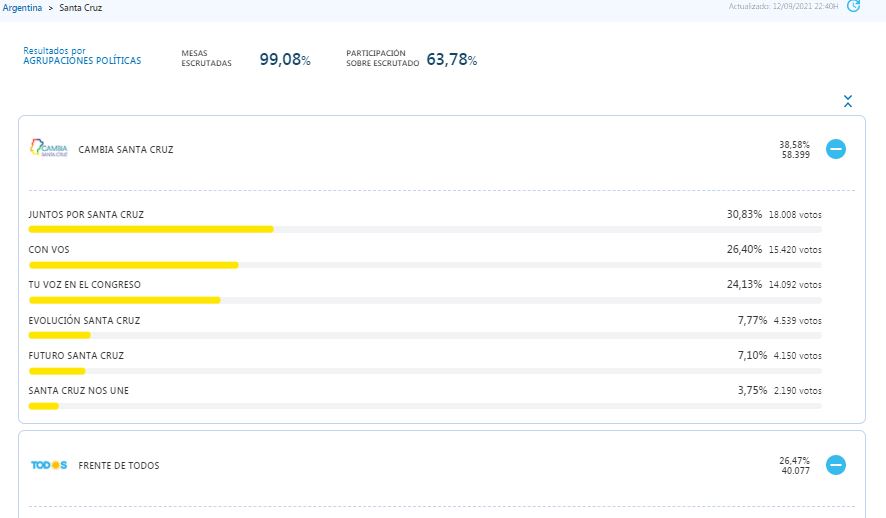Click the Con Vos yellow progress bar
886x518 pixels.
pyautogui.click(x=133, y=265)
